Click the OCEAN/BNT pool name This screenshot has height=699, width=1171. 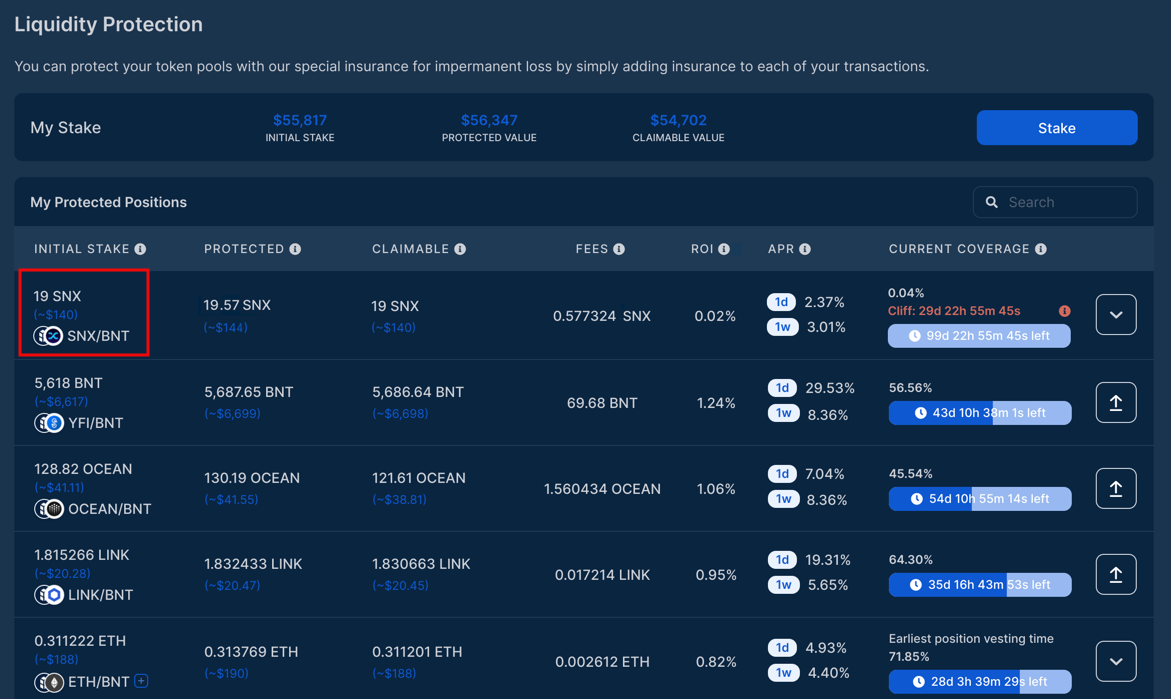(110, 509)
